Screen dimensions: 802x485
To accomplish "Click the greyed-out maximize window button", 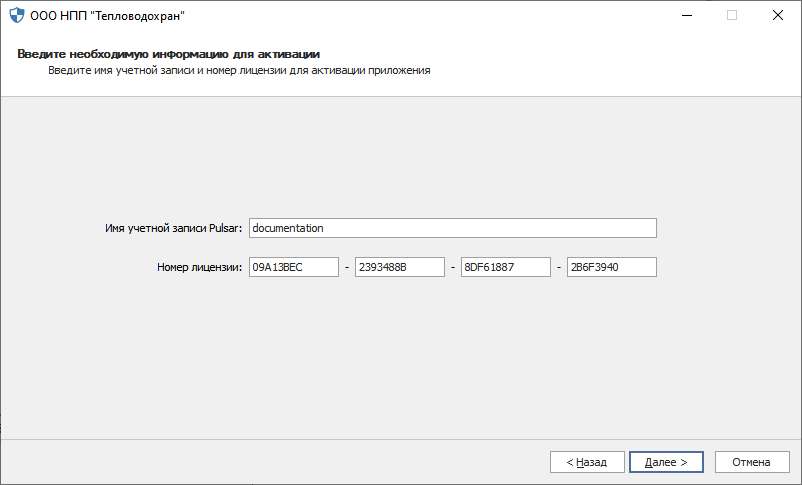I will [732, 15].
